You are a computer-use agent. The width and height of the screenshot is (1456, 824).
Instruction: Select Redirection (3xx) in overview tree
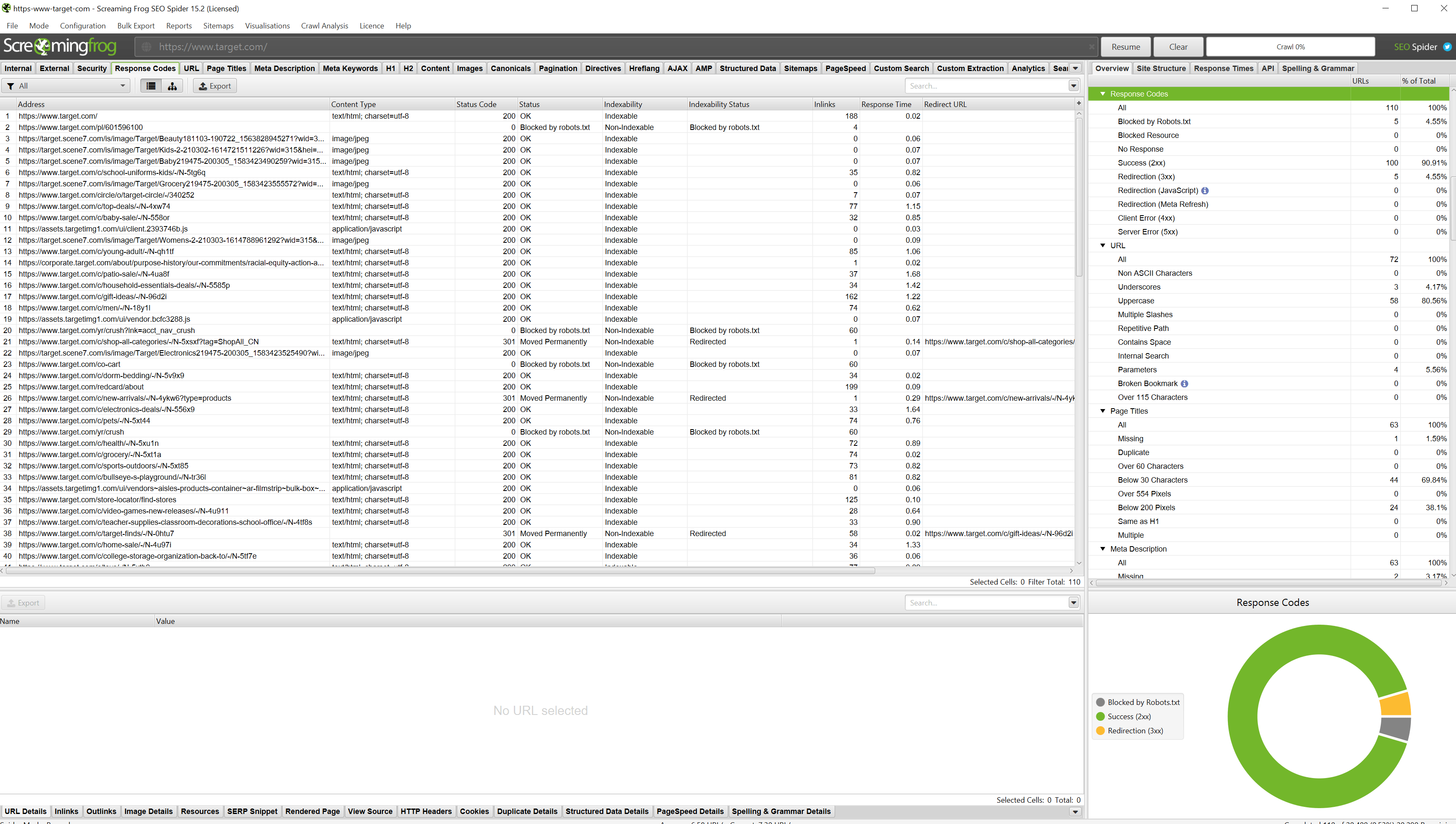coord(1146,177)
